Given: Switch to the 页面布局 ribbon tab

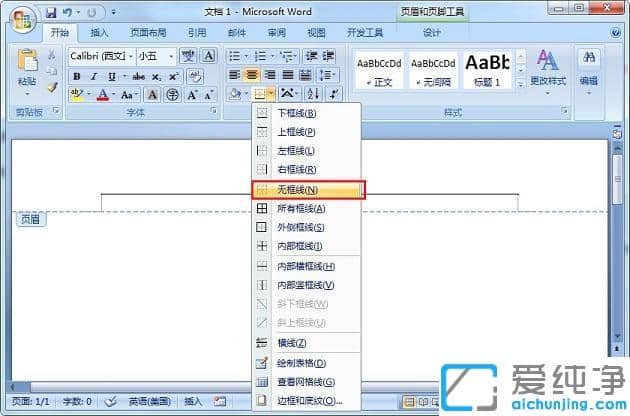Looking at the screenshot, I should coord(148,32).
